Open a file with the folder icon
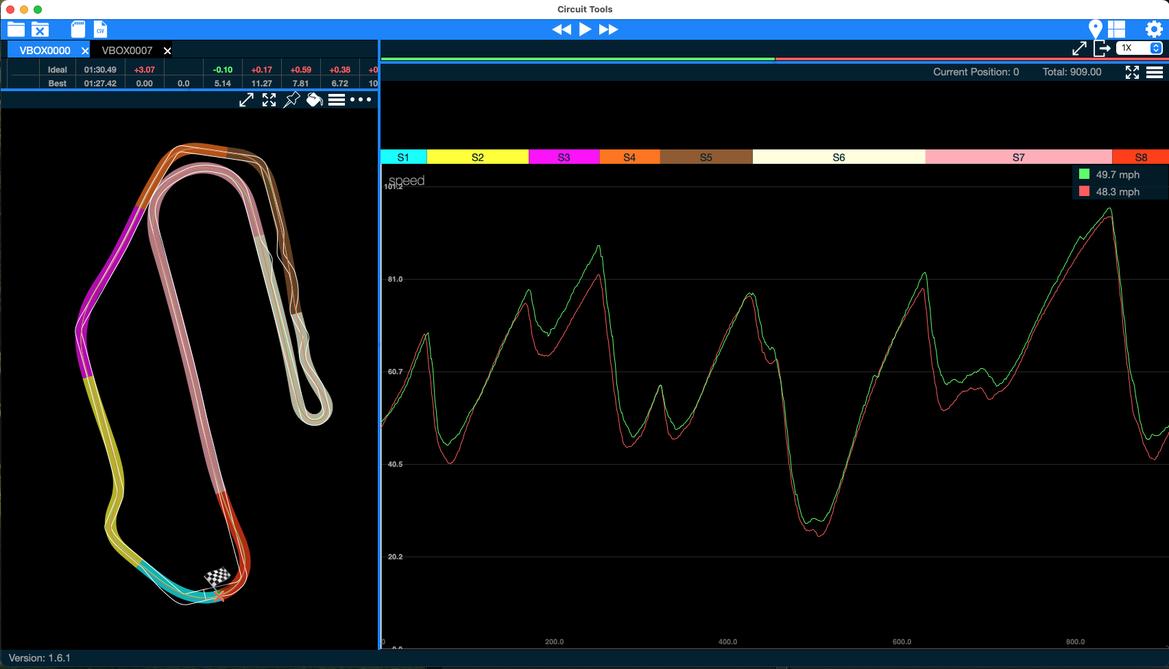This screenshot has width=1169, height=669. [16, 29]
